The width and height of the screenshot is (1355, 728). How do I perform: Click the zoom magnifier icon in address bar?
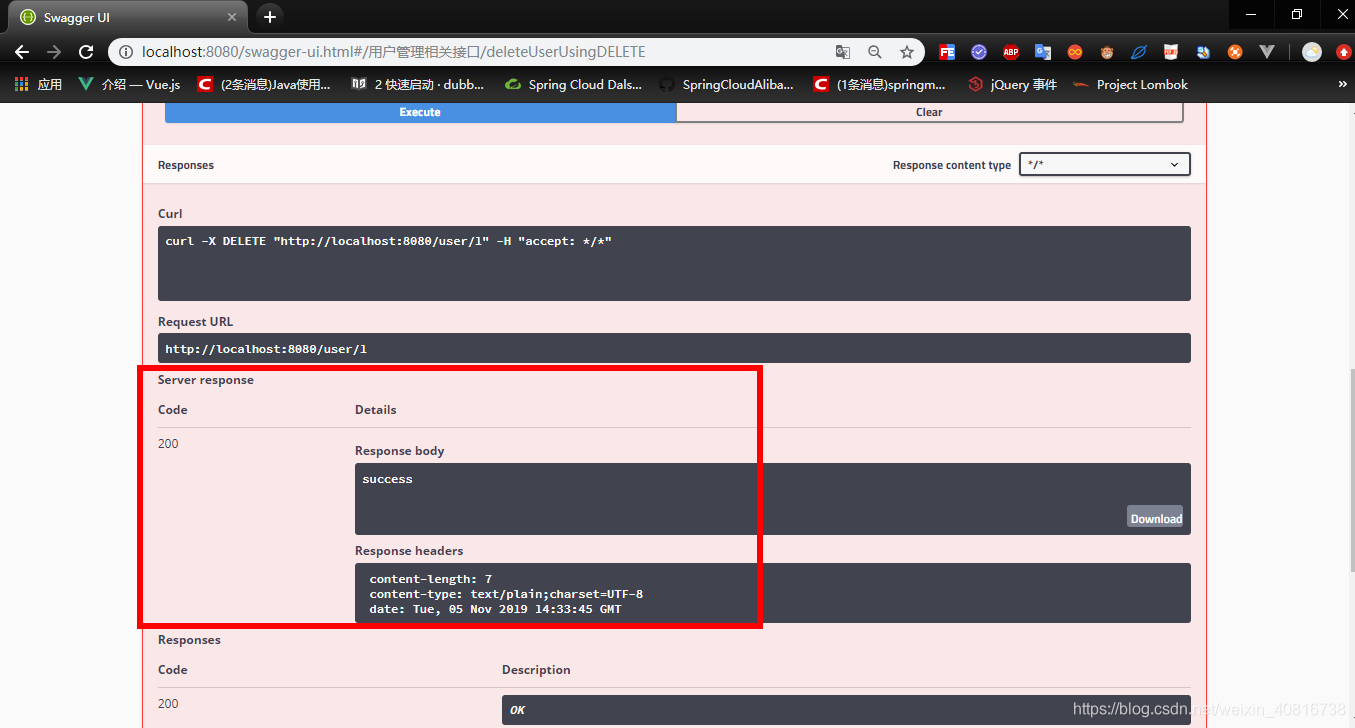(x=875, y=52)
